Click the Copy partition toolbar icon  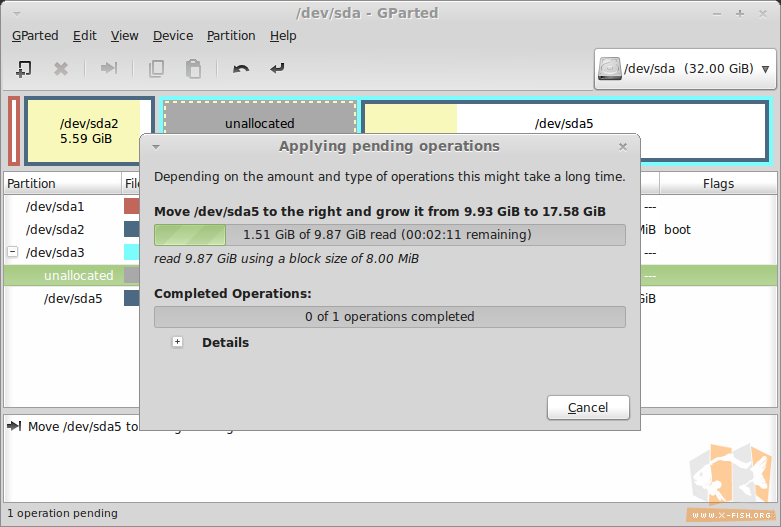pos(156,68)
